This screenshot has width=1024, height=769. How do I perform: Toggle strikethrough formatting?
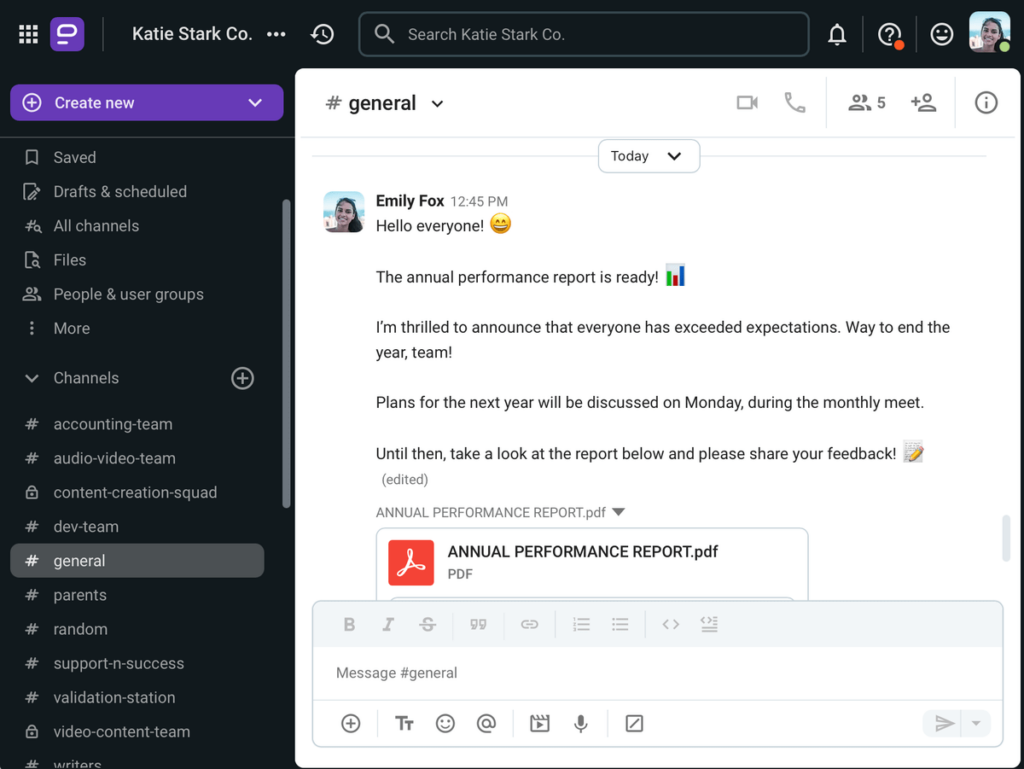pyautogui.click(x=427, y=625)
